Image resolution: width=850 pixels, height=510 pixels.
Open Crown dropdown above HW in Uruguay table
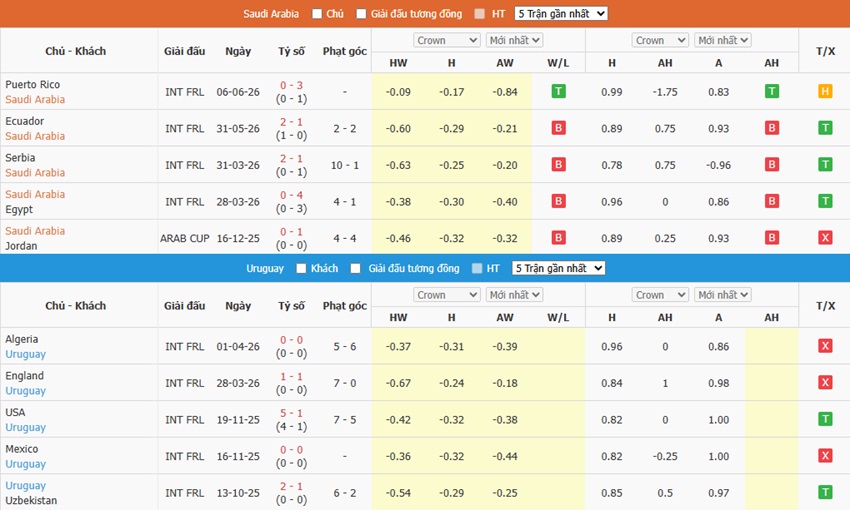(447, 295)
